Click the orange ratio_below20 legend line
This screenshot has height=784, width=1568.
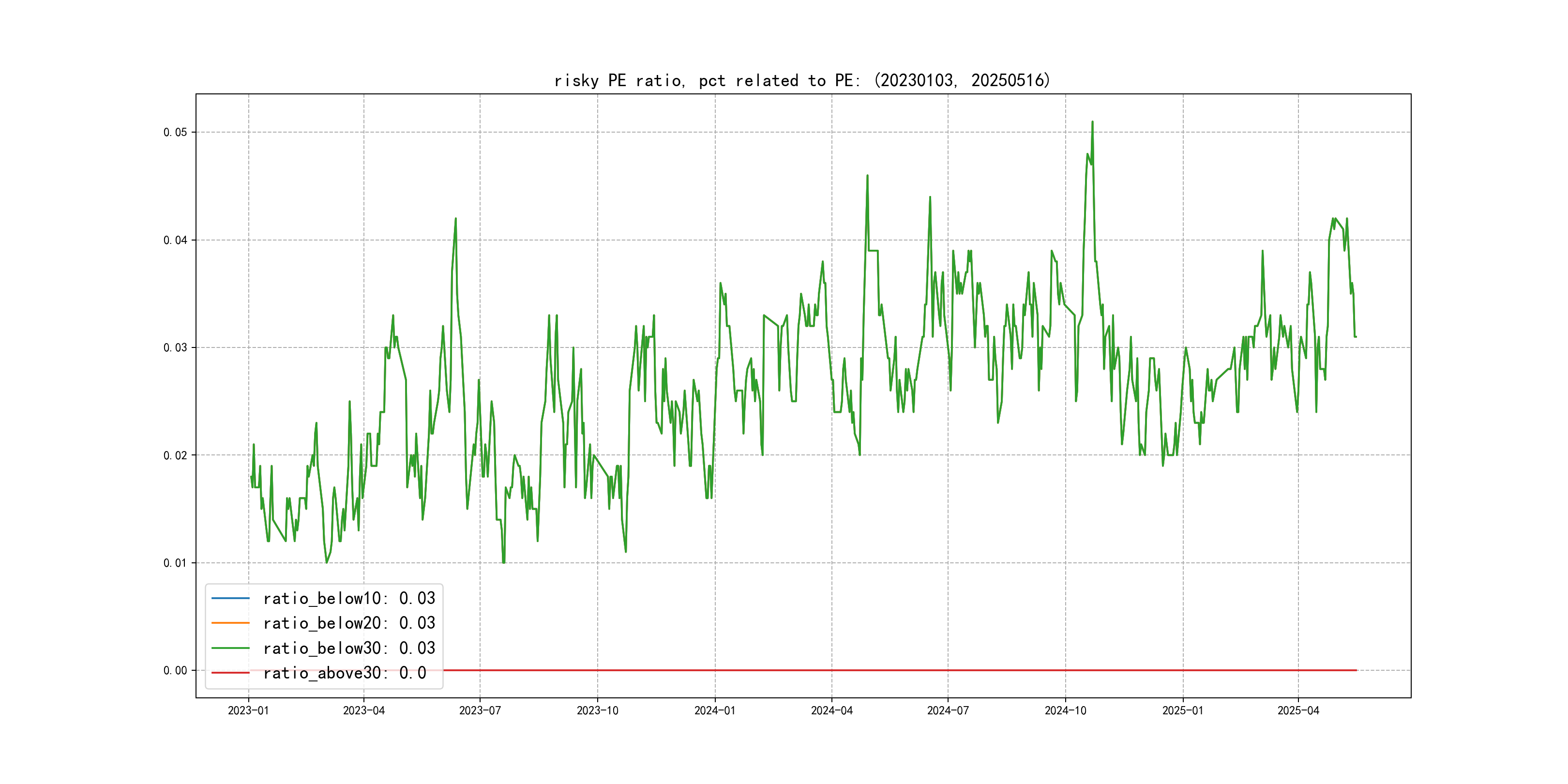pyautogui.click(x=230, y=623)
